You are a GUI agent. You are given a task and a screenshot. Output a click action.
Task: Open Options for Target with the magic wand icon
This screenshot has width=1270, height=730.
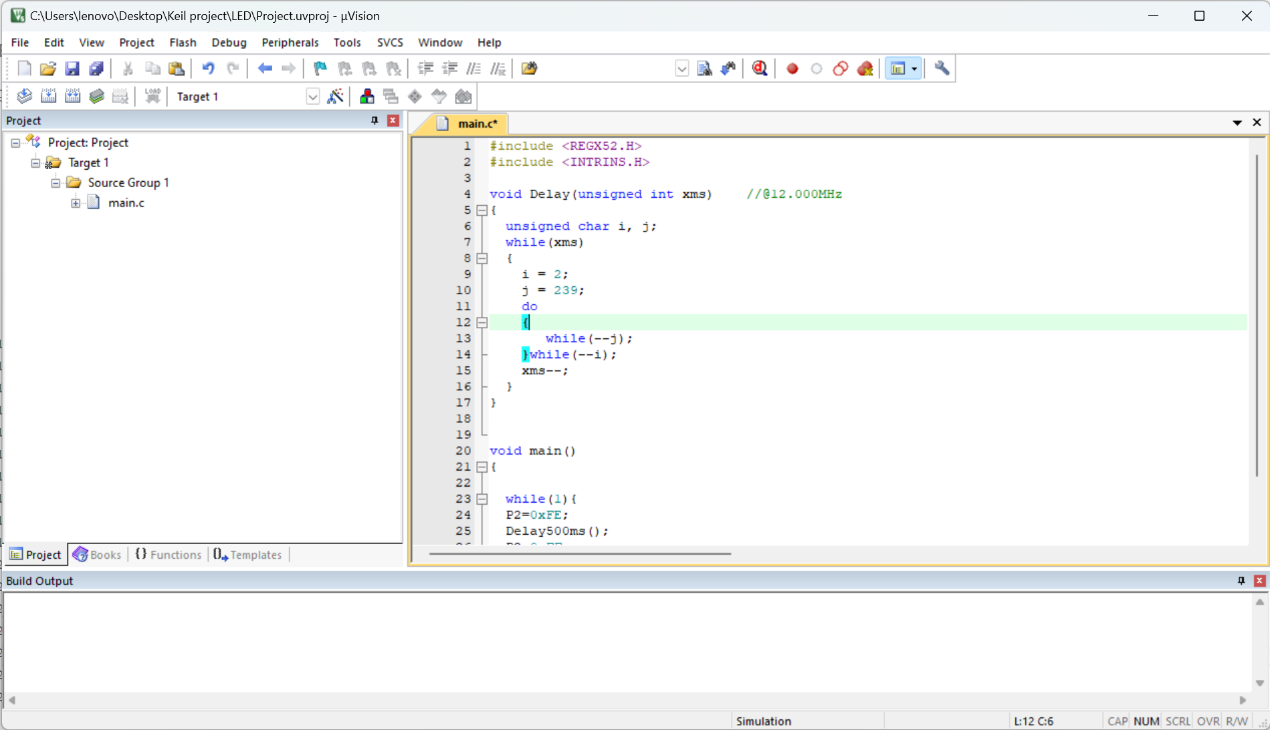pos(336,97)
